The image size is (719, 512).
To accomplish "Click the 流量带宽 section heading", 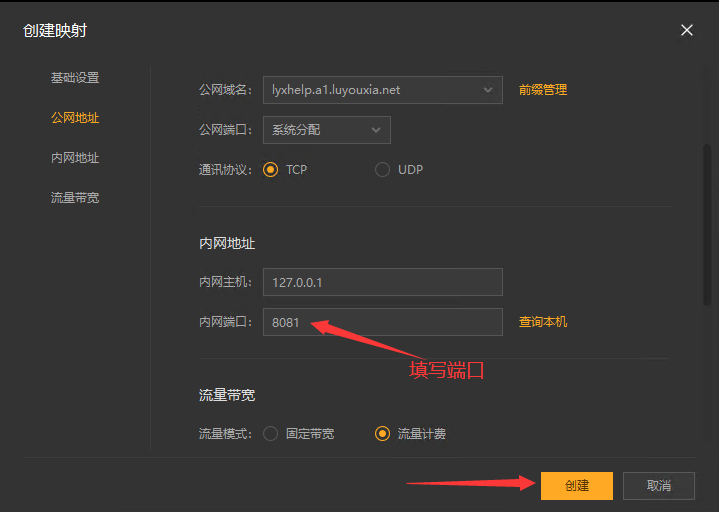I will pyautogui.click(x=227, y=395).
